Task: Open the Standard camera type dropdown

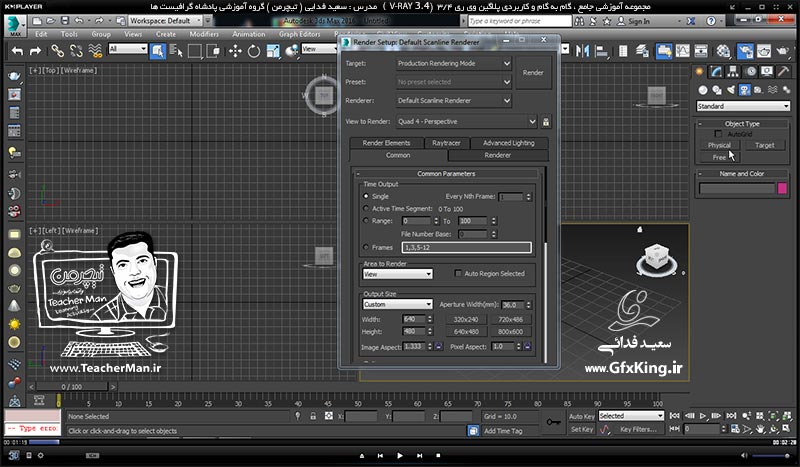Action: pos(743,106)
